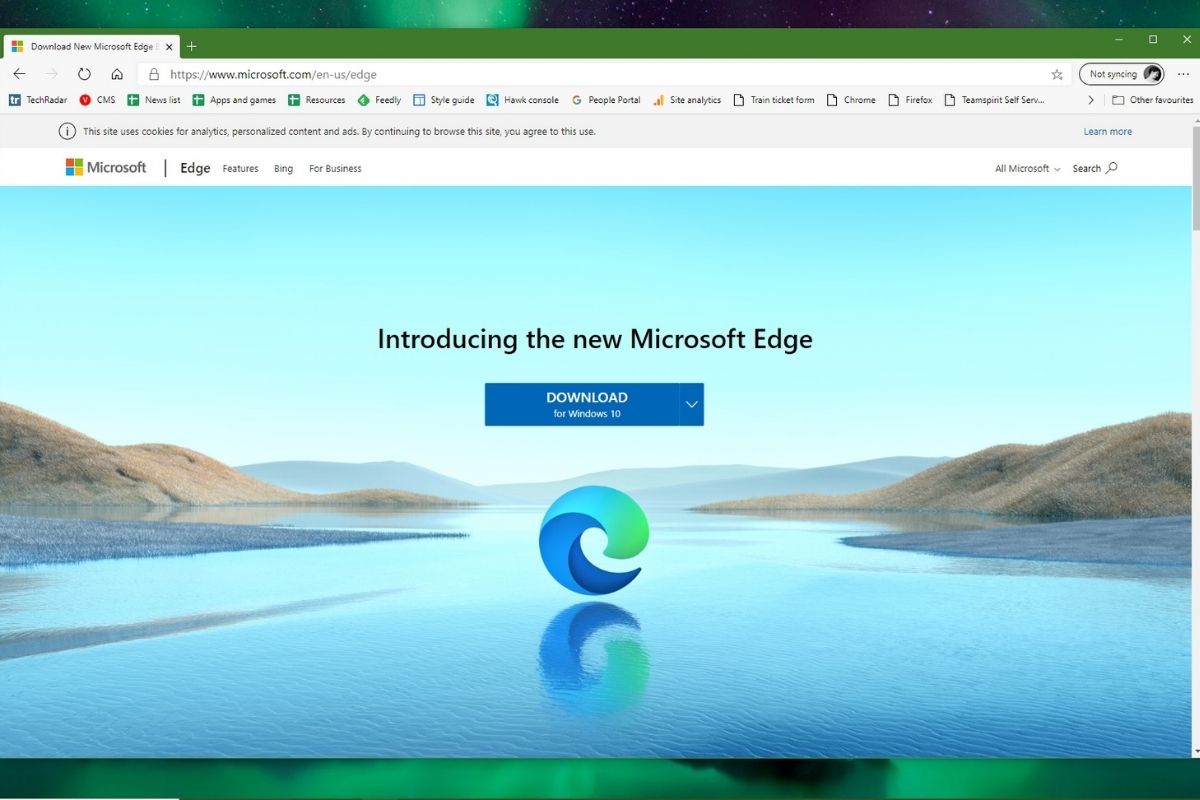Viewport: 1200px width, 800px height.
Task: Open the Site analytics bookmark
Action: click(x=687, y=100)
